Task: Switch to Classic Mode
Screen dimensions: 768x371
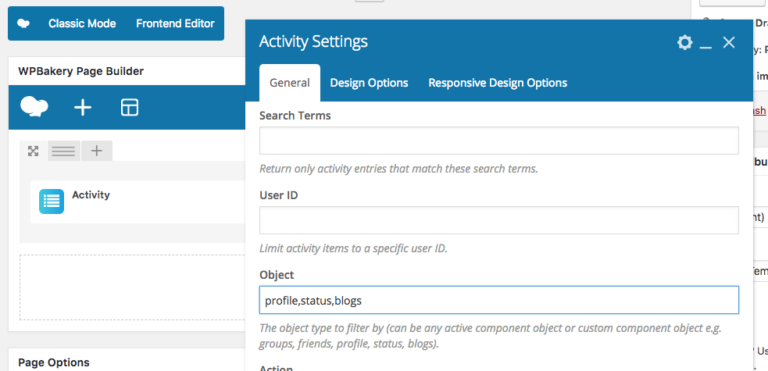Action: [x=82, y=24]
